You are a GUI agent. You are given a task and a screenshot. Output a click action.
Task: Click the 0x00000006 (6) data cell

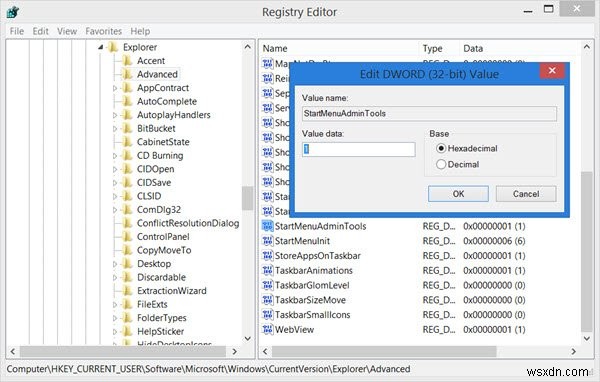tap(494, 241)
